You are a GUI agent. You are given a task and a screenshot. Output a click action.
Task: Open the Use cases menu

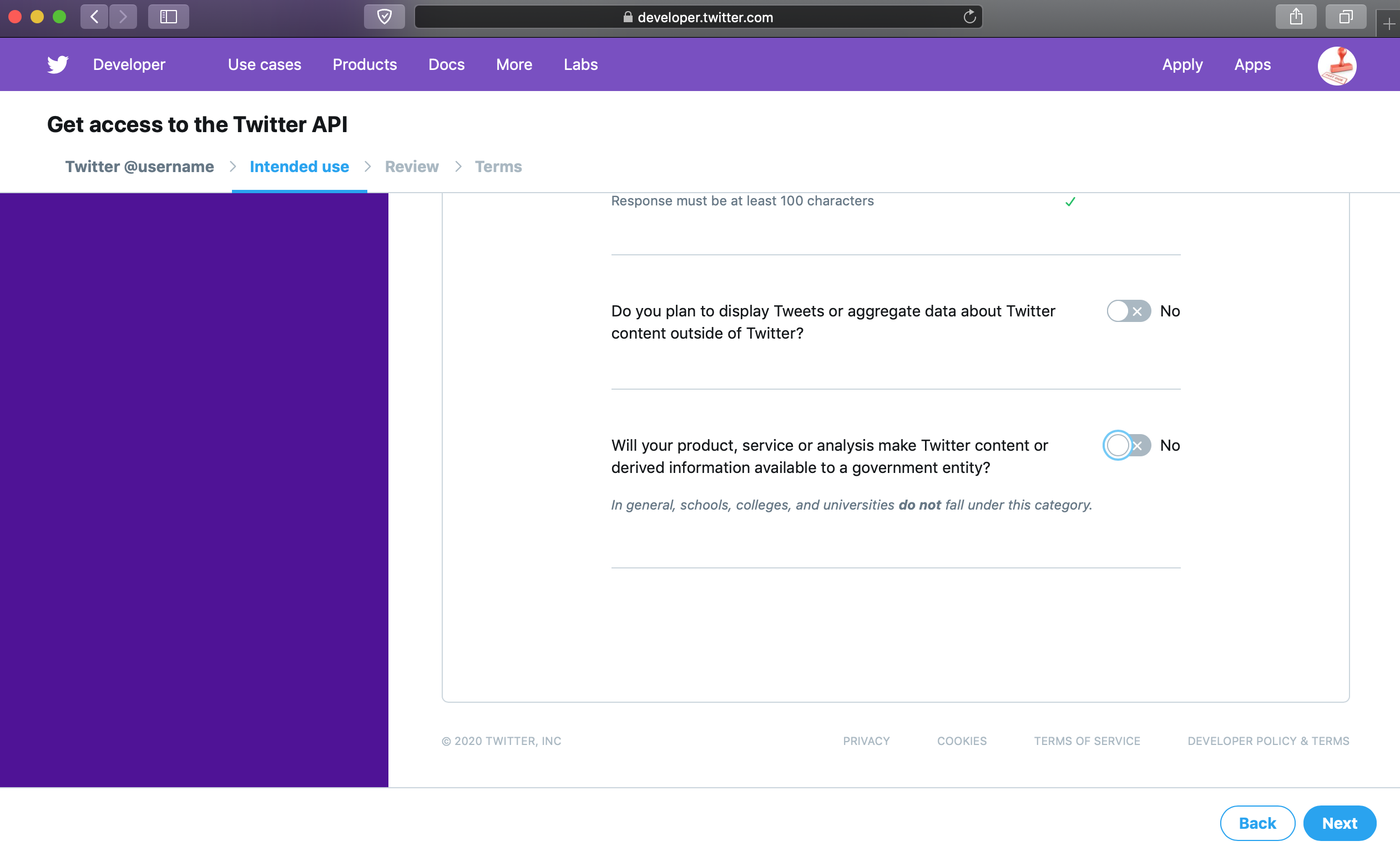pos(264,64)
